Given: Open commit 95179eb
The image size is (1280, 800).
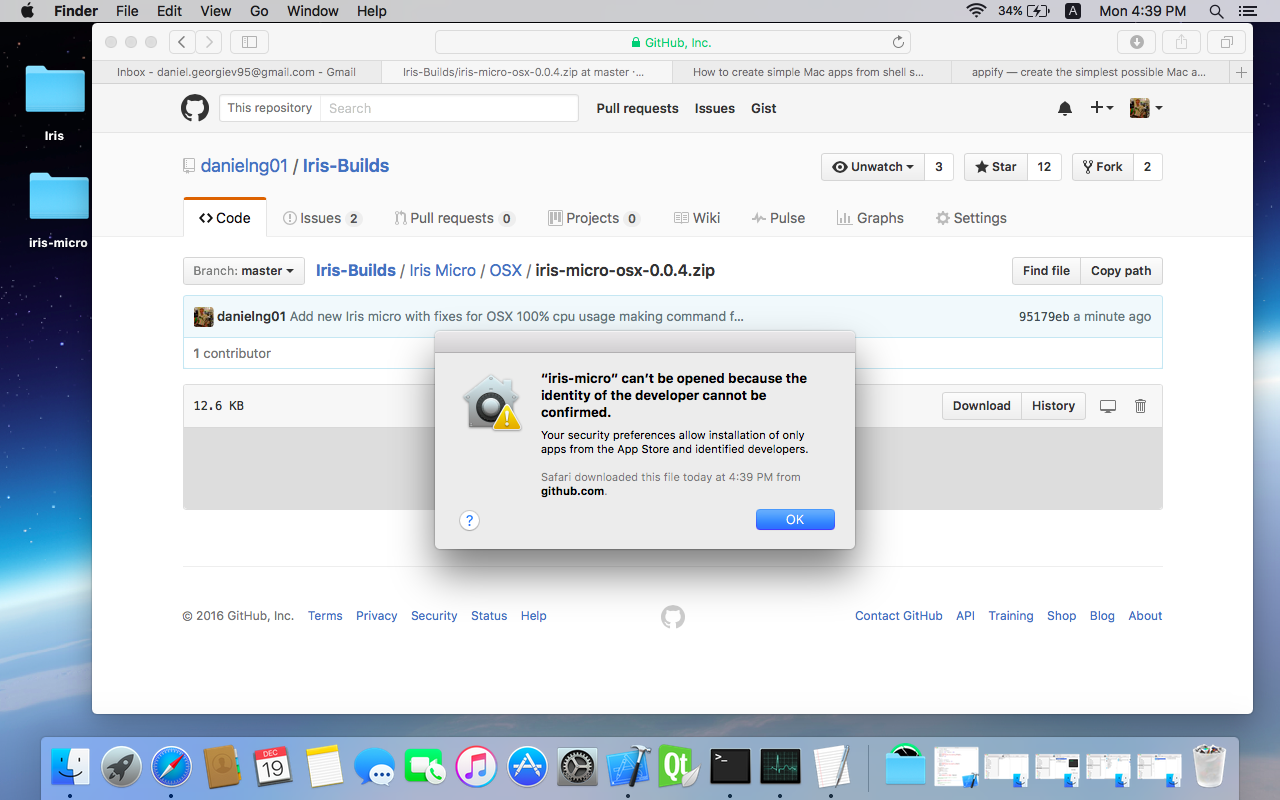Looking at the screenshot, I should pyautogui.click(x=1044, y=317).
